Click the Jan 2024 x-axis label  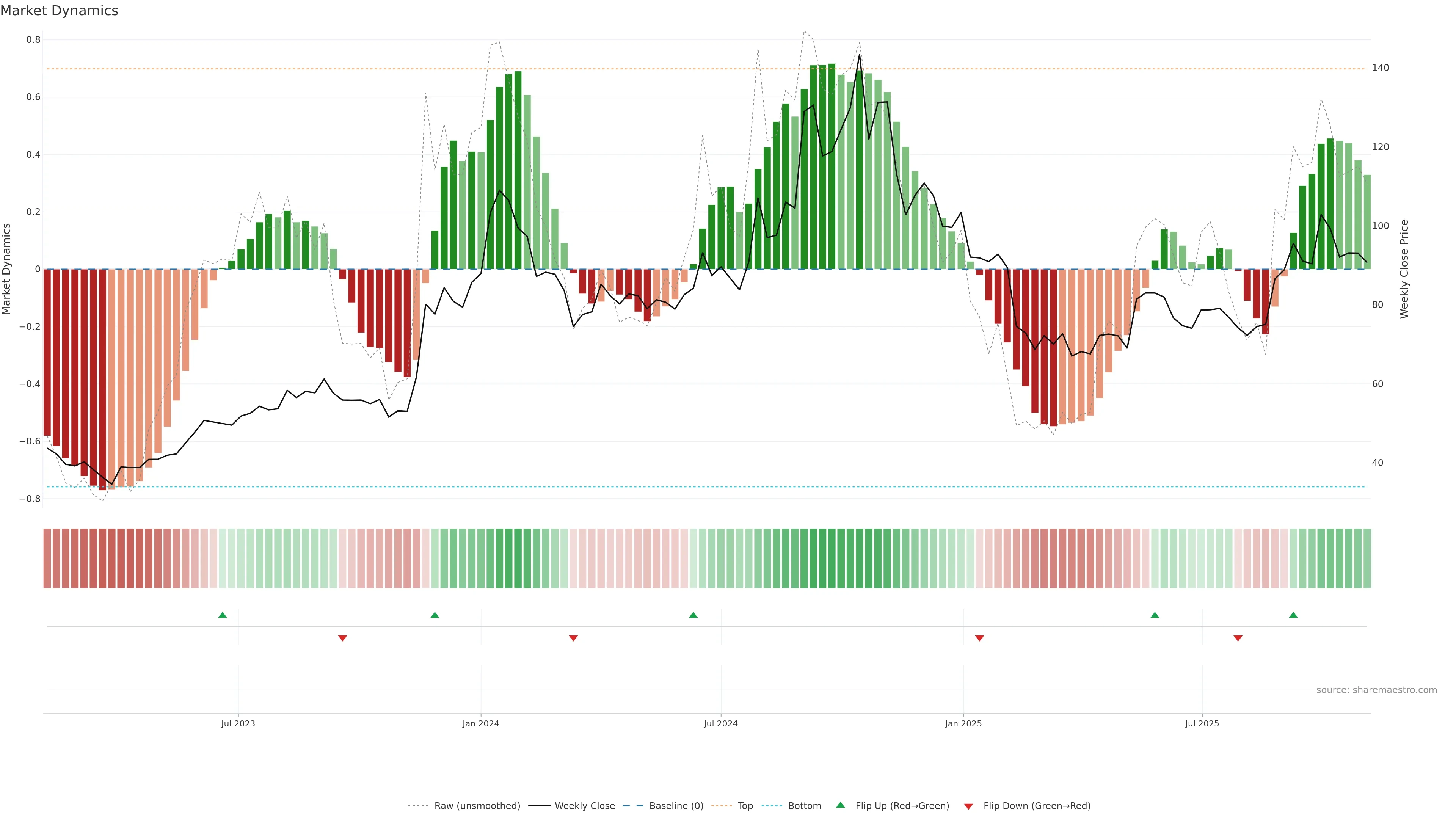(x=480, y=723)
